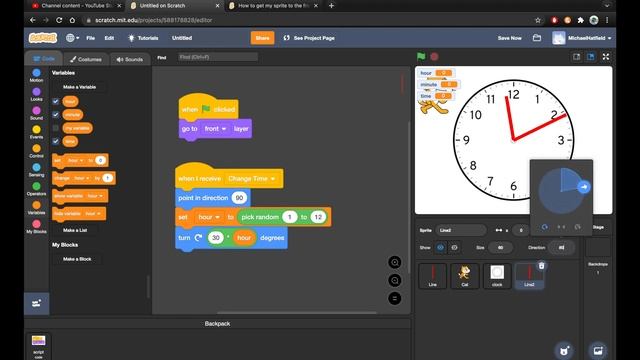Click See Project Page button
This screenshot has width=640, height=360.
click(x=309, y=38)
